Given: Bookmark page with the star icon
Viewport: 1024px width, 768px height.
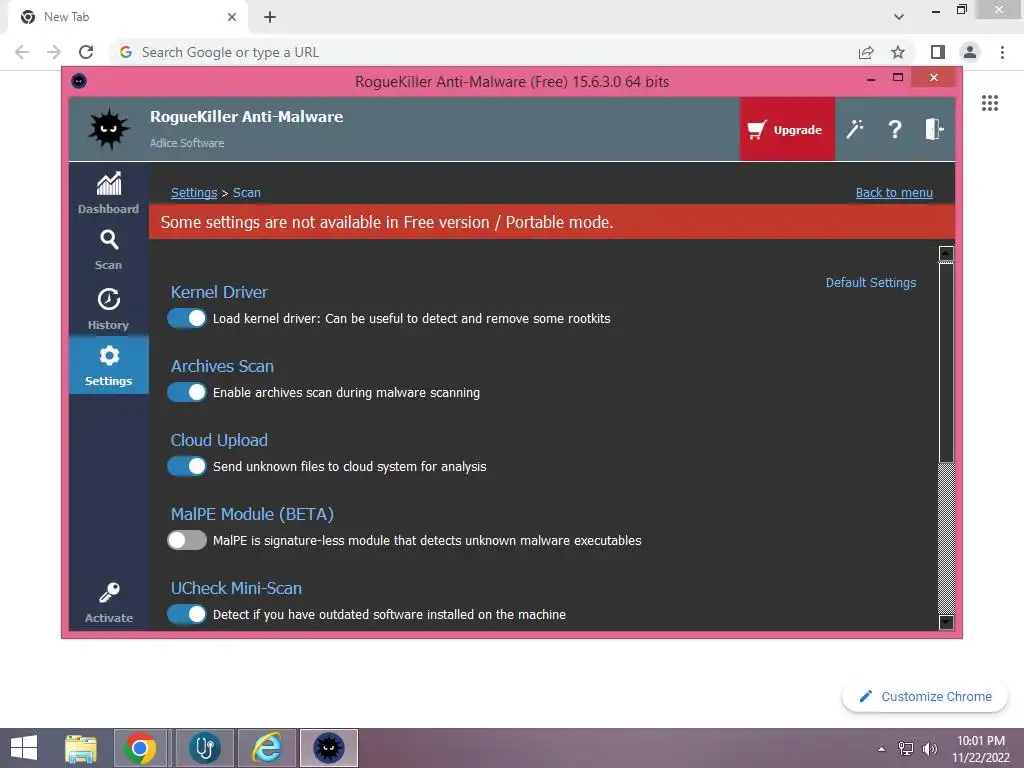Looking at the screenshot, I should pyautogui.click(x=898, y=52).
